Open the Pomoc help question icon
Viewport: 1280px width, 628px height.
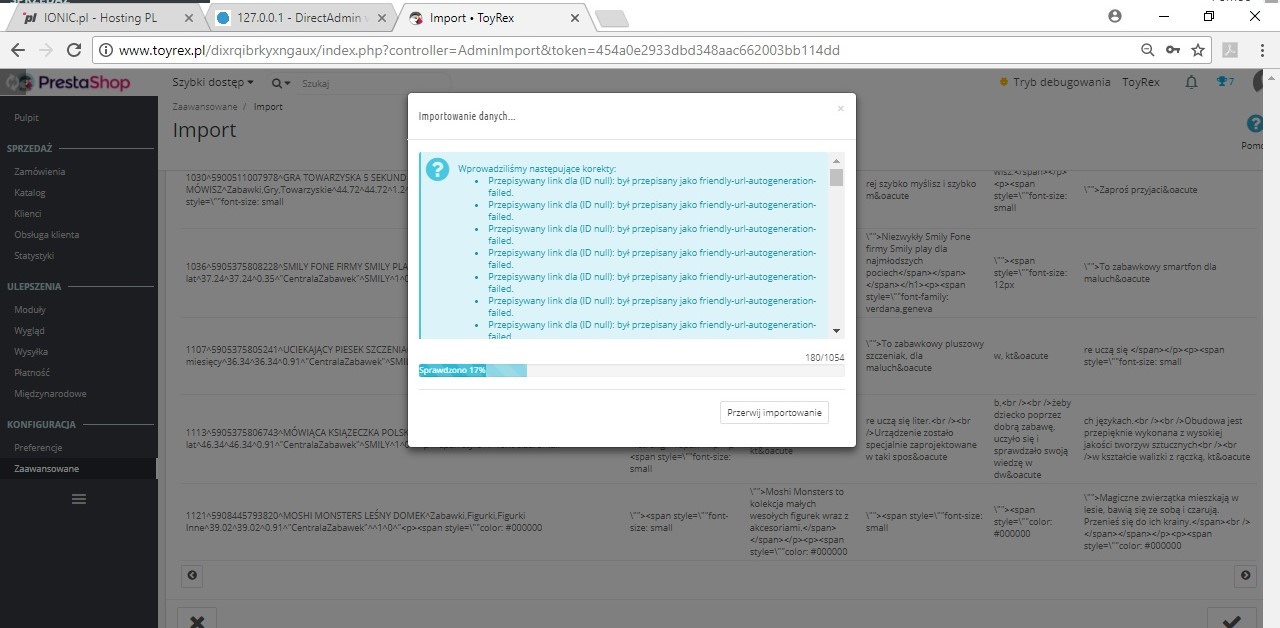pos(1254,124)
